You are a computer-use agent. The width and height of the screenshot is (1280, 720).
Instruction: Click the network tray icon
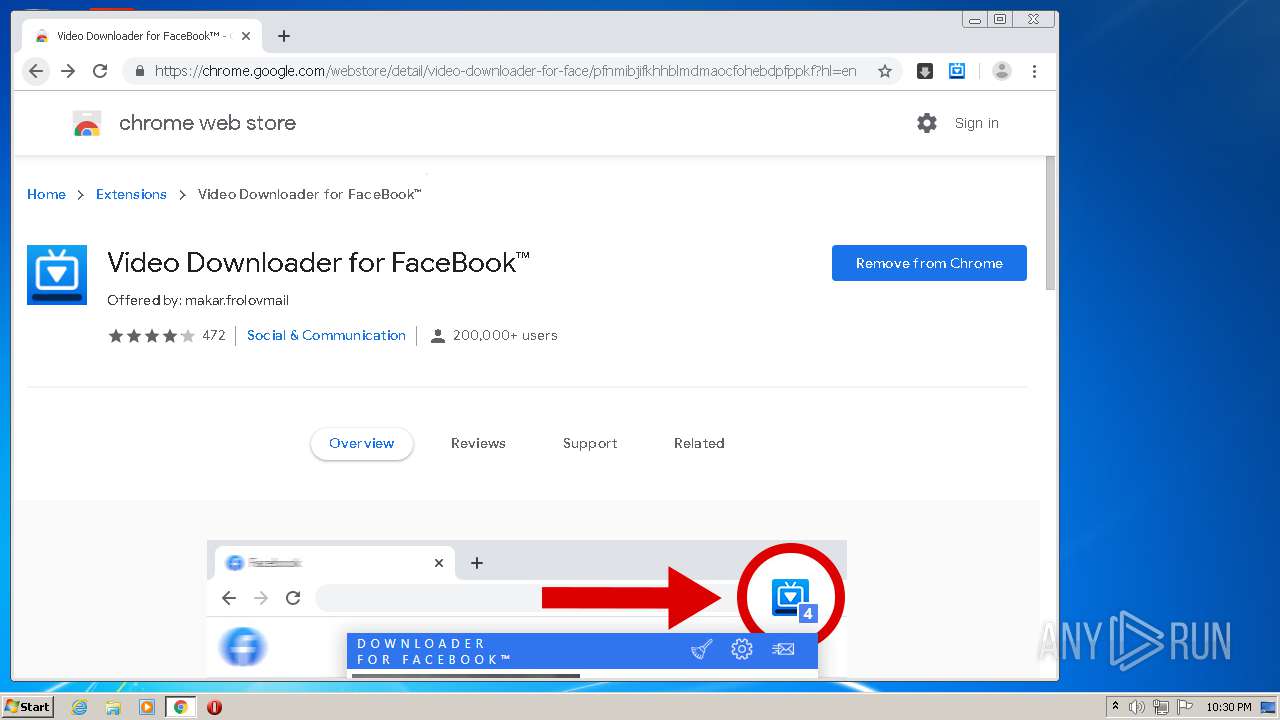(x=1160, y=707)
